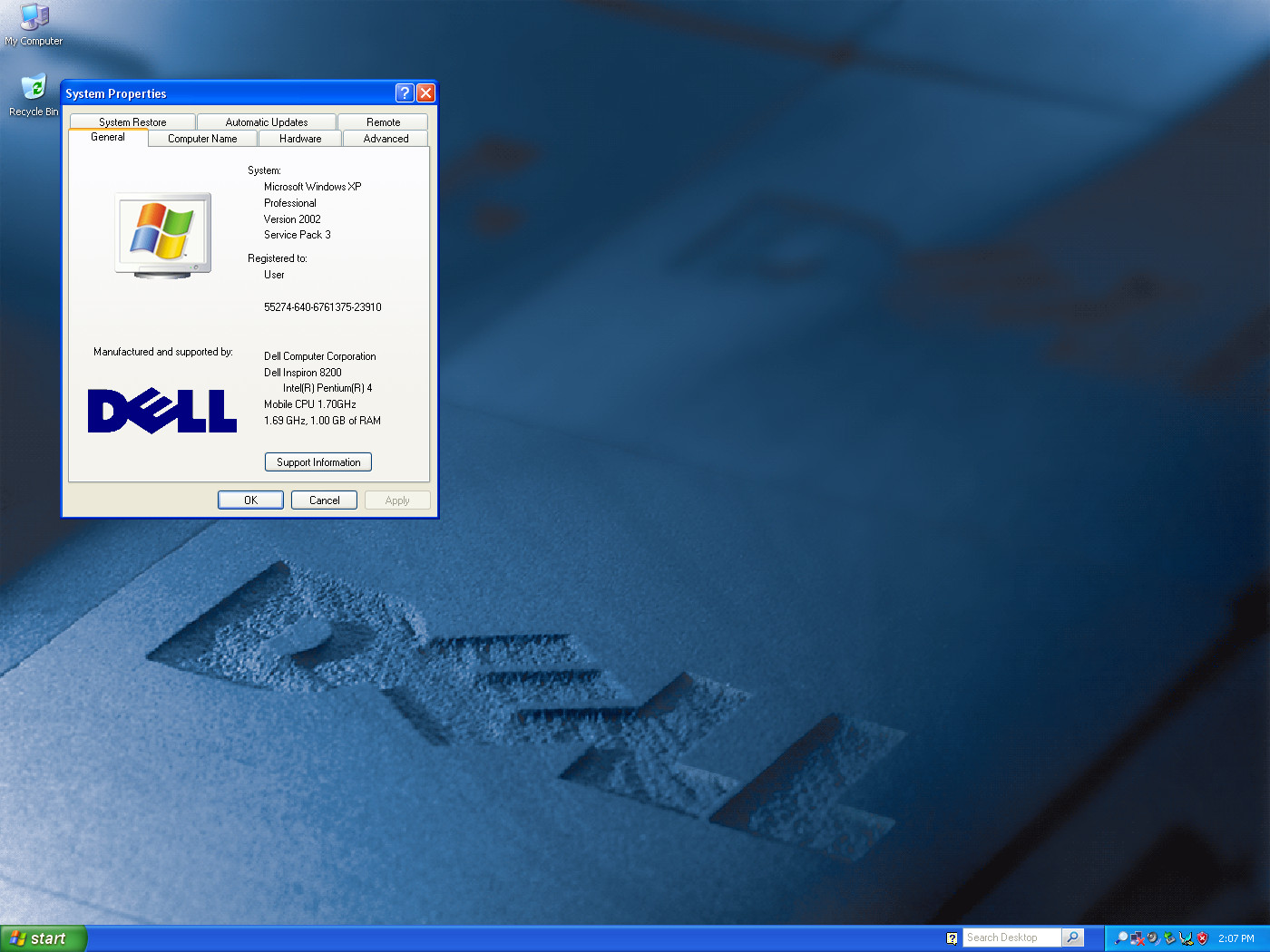The image size is (1270, 952).
Task: Click the 1.69 GHz, 1.00 GB of RAM text
Action: click(x=323, y=421)
